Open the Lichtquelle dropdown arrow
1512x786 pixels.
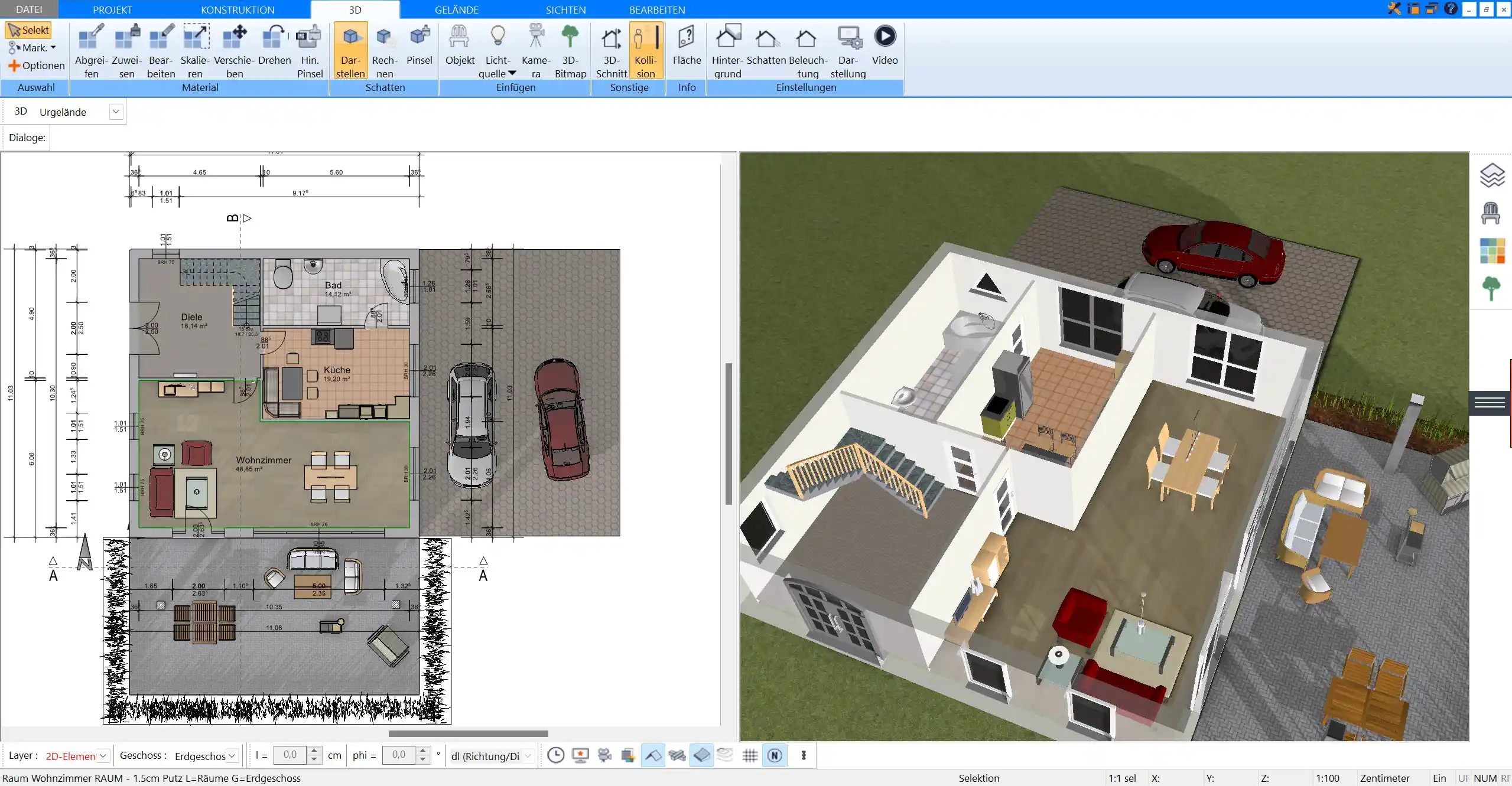tap(512, 73)
